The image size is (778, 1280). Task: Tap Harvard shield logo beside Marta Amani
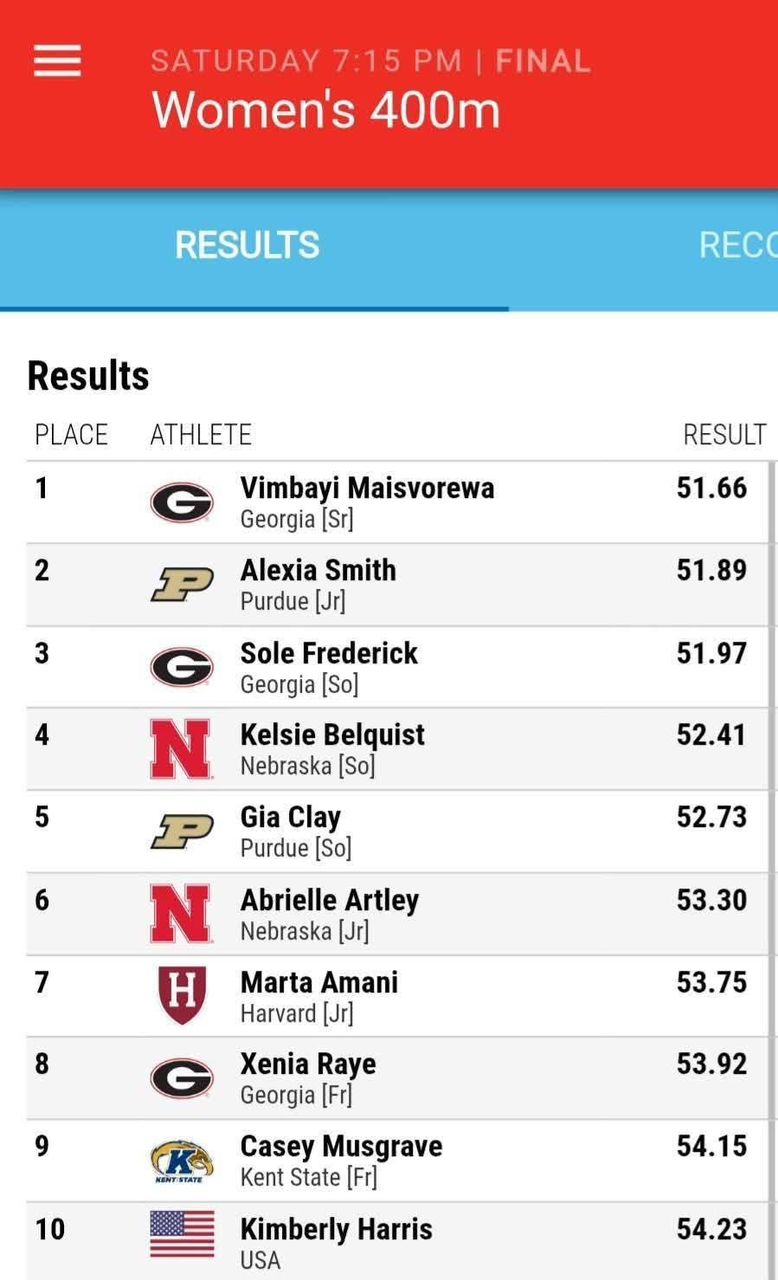pyautogui.click(x=181, y=996)
